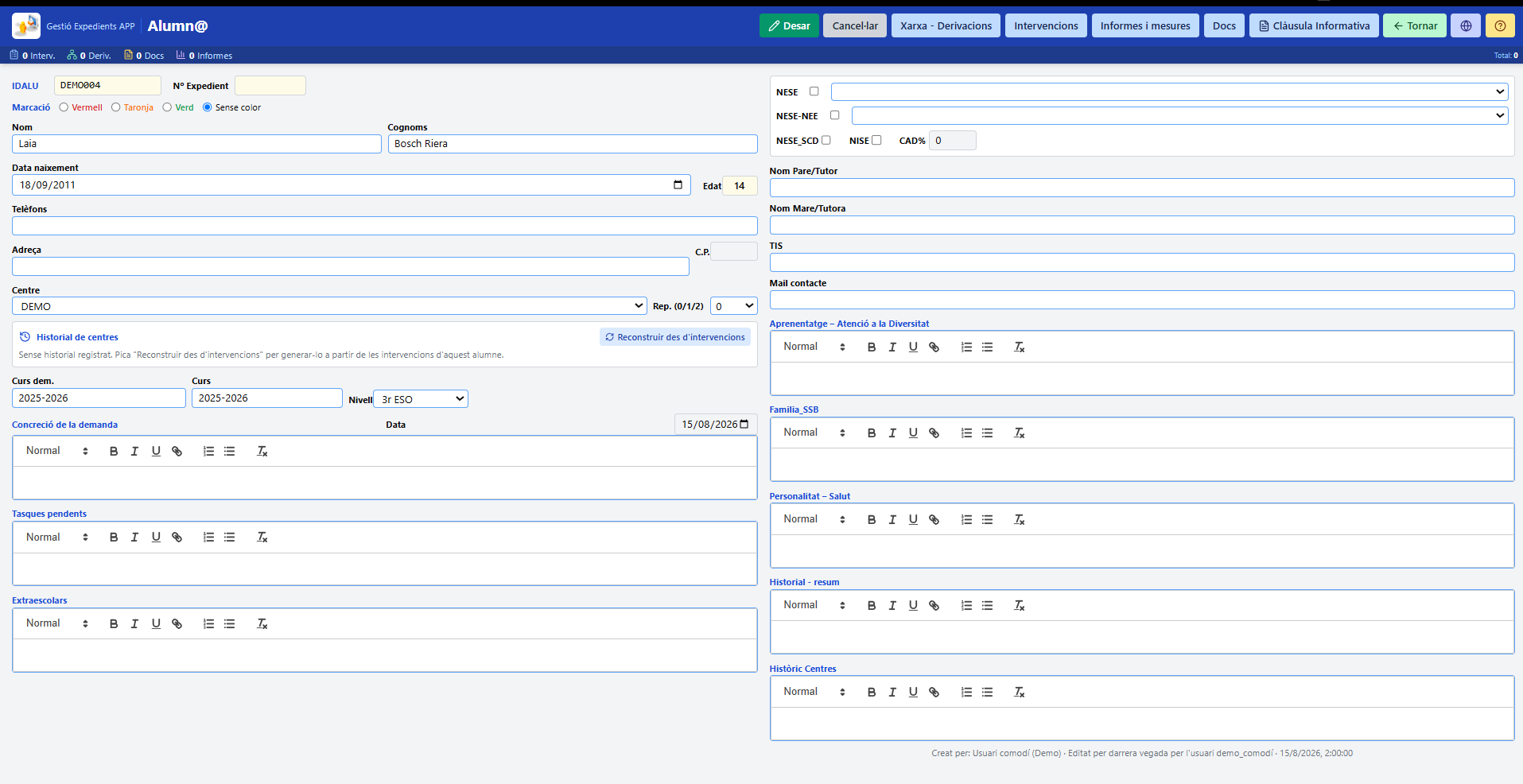Open the Centre DEMO dropdown
The image size is (1523, 784).
(329, 306)
